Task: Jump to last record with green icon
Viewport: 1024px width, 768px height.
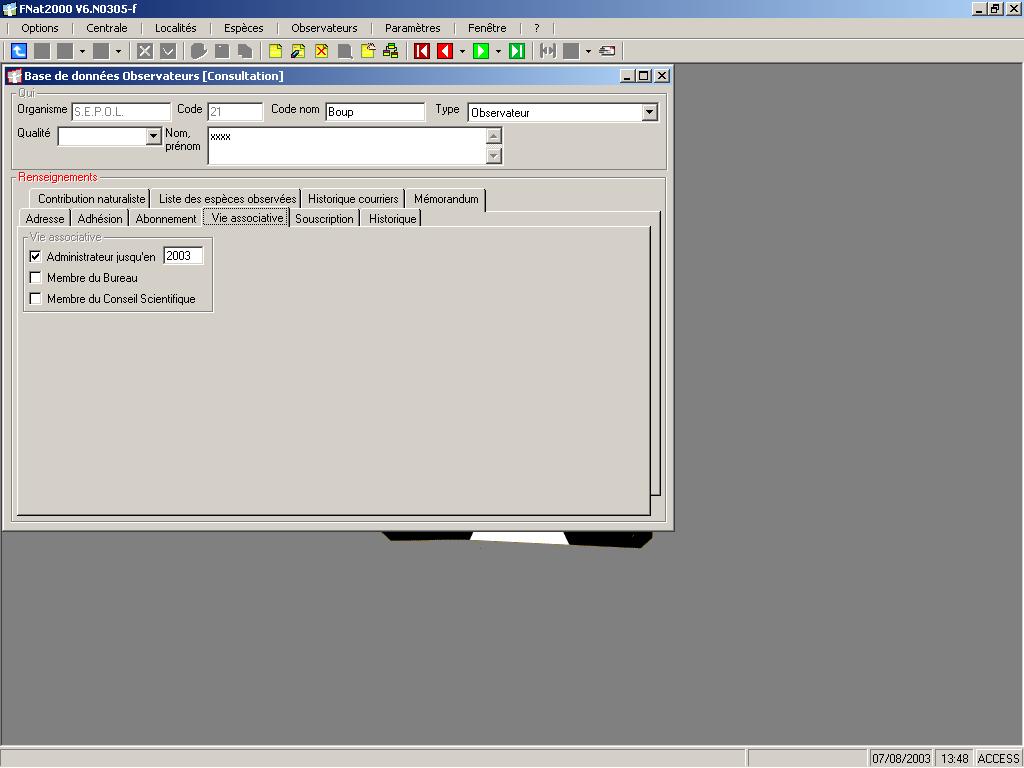Action: point(517,51)
